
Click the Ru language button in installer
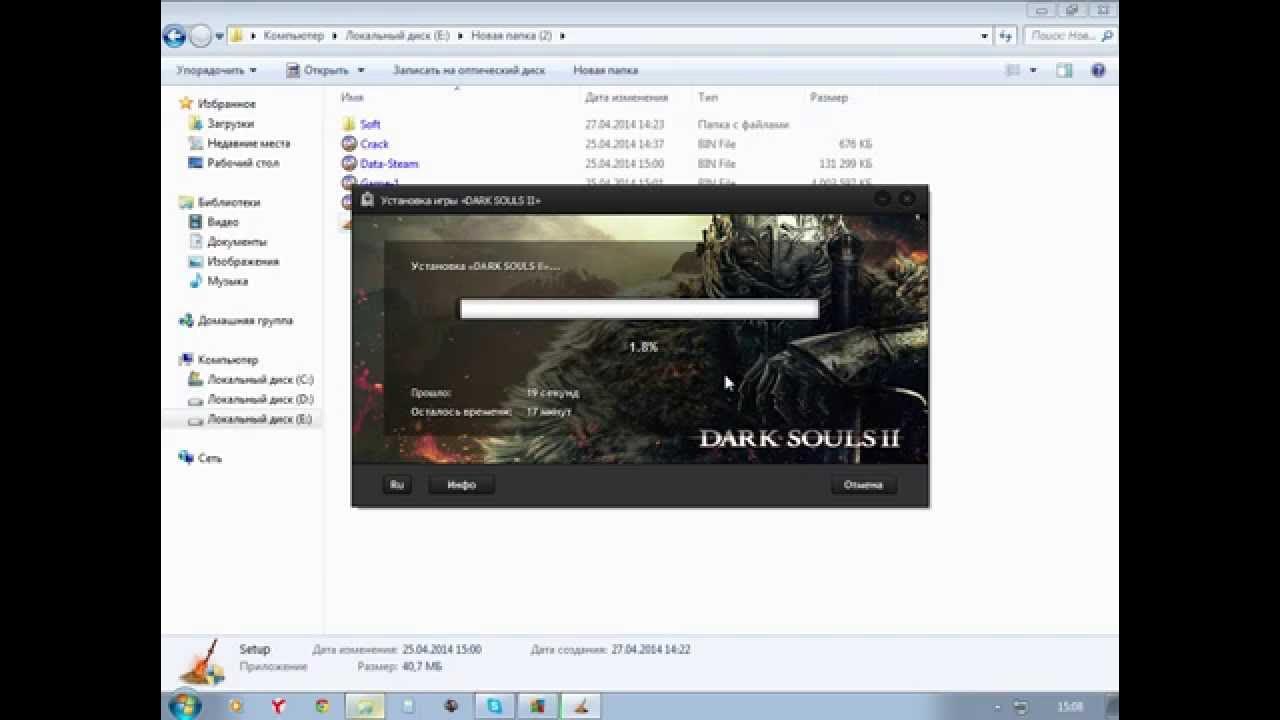[397, 484]
